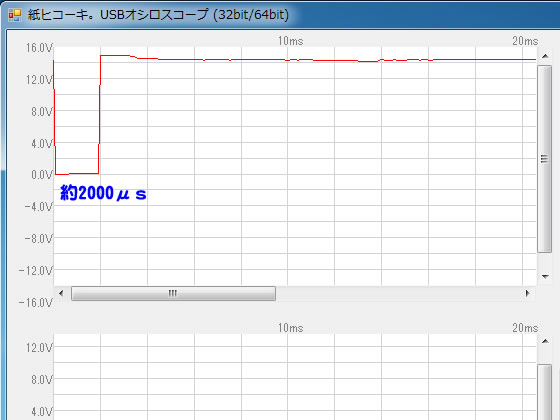560x420 pixels.
Task: Click the 0.0V label on upper chart axis
Action: coord(42,175)
